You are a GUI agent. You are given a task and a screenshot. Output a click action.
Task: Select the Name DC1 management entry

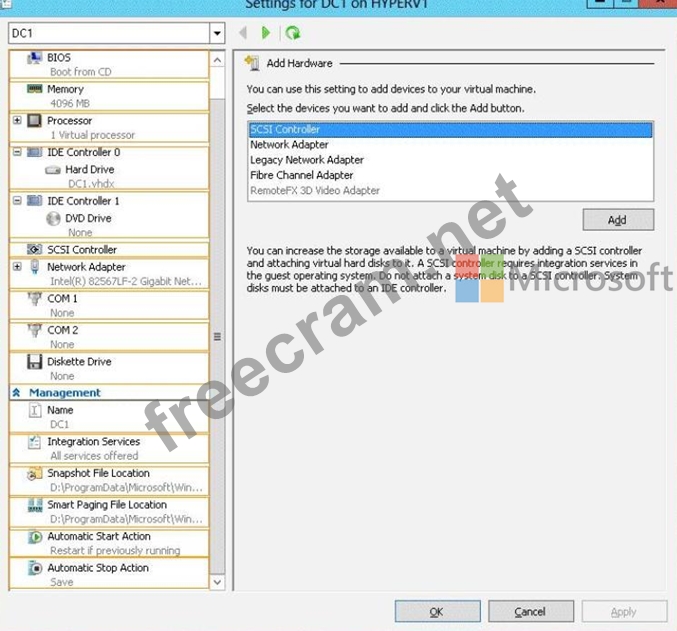click(x=109, y=417)
